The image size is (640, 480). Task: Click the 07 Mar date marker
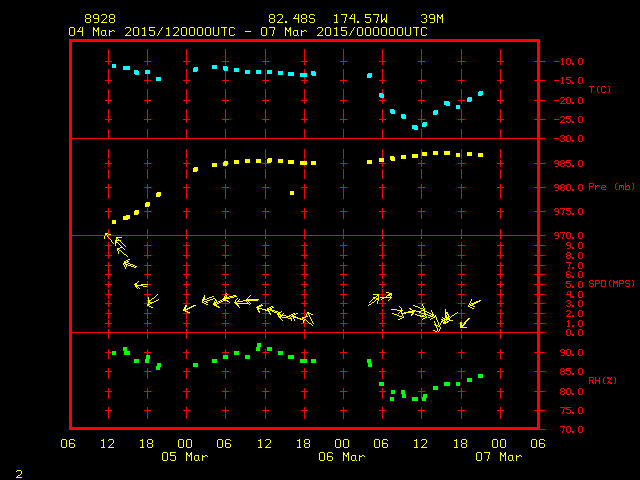pyautogui.click(x=497, y=457)
